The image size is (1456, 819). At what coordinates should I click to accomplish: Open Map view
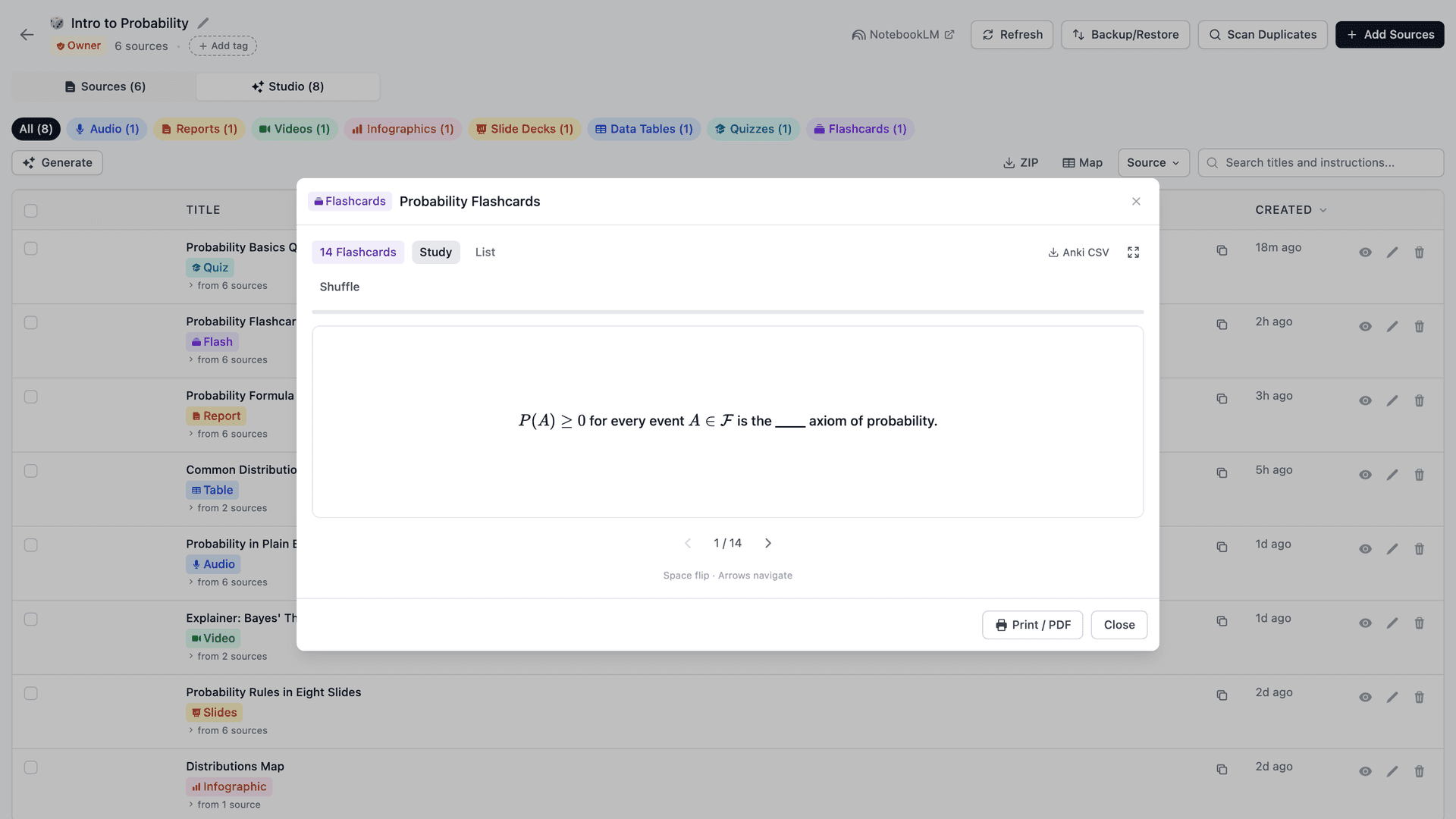pos(1082,163)
